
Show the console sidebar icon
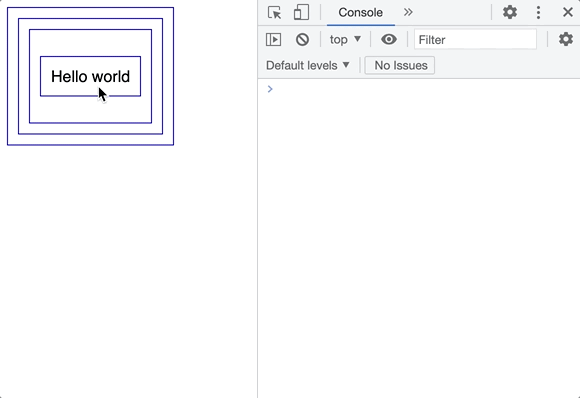click(273, 40)
